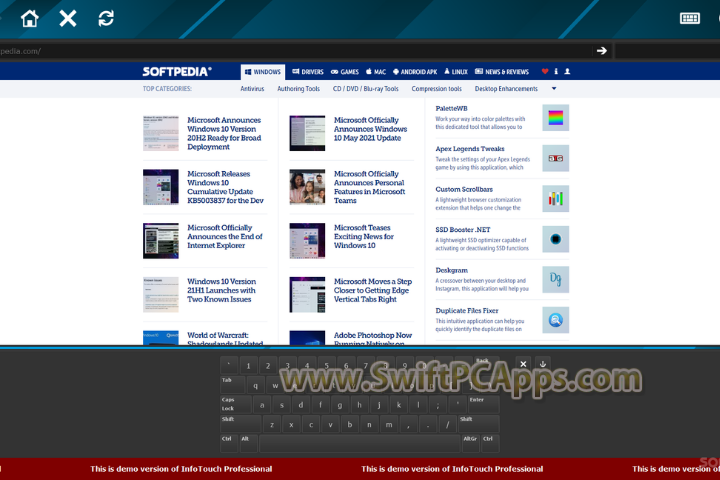Tap the left Shift key on virtual keyboard
Viewport: 720px width, 480px height.
point(241,424)
